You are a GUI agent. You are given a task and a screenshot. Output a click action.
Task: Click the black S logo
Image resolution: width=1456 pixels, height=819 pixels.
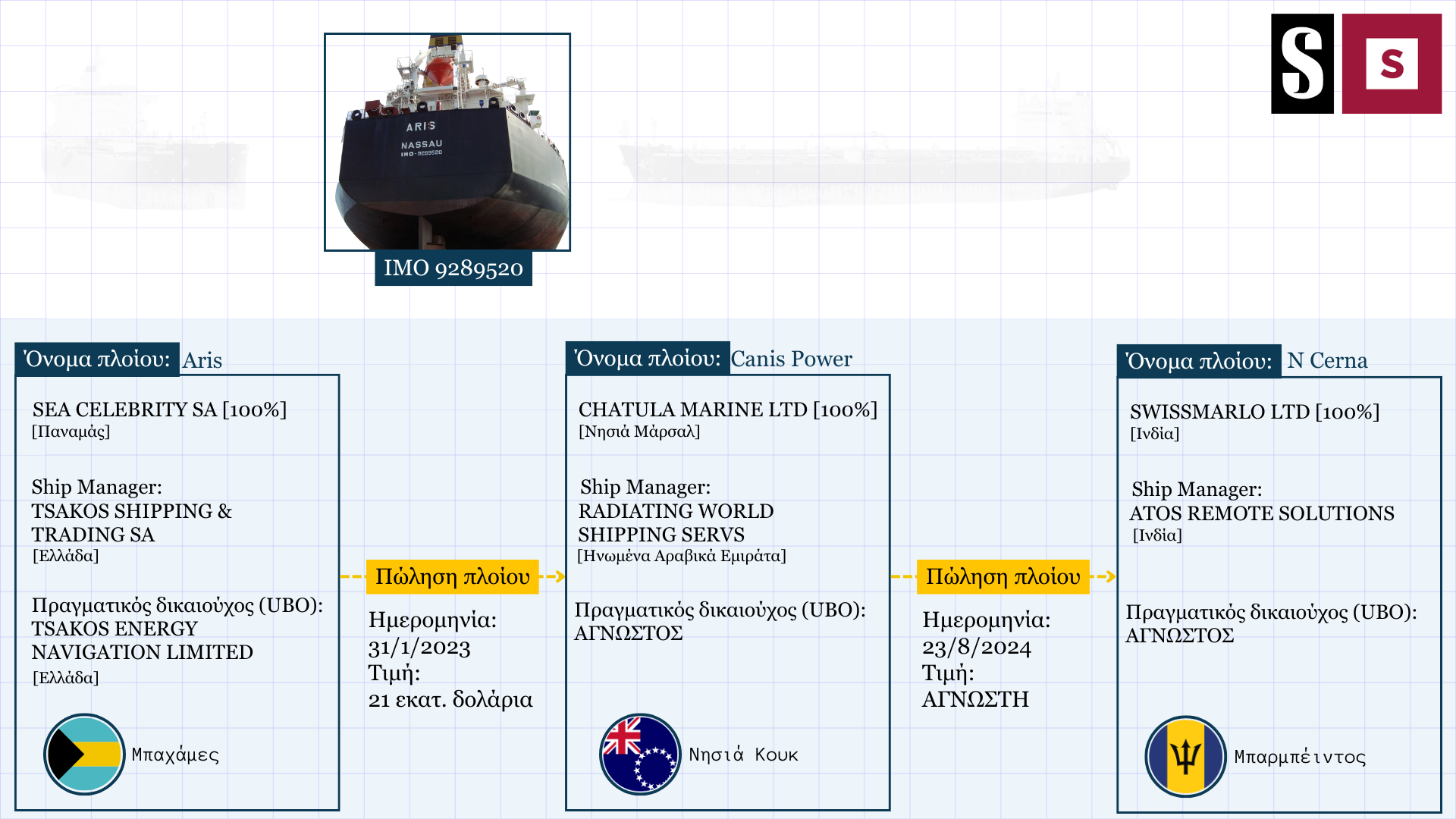pos(1302,64)
